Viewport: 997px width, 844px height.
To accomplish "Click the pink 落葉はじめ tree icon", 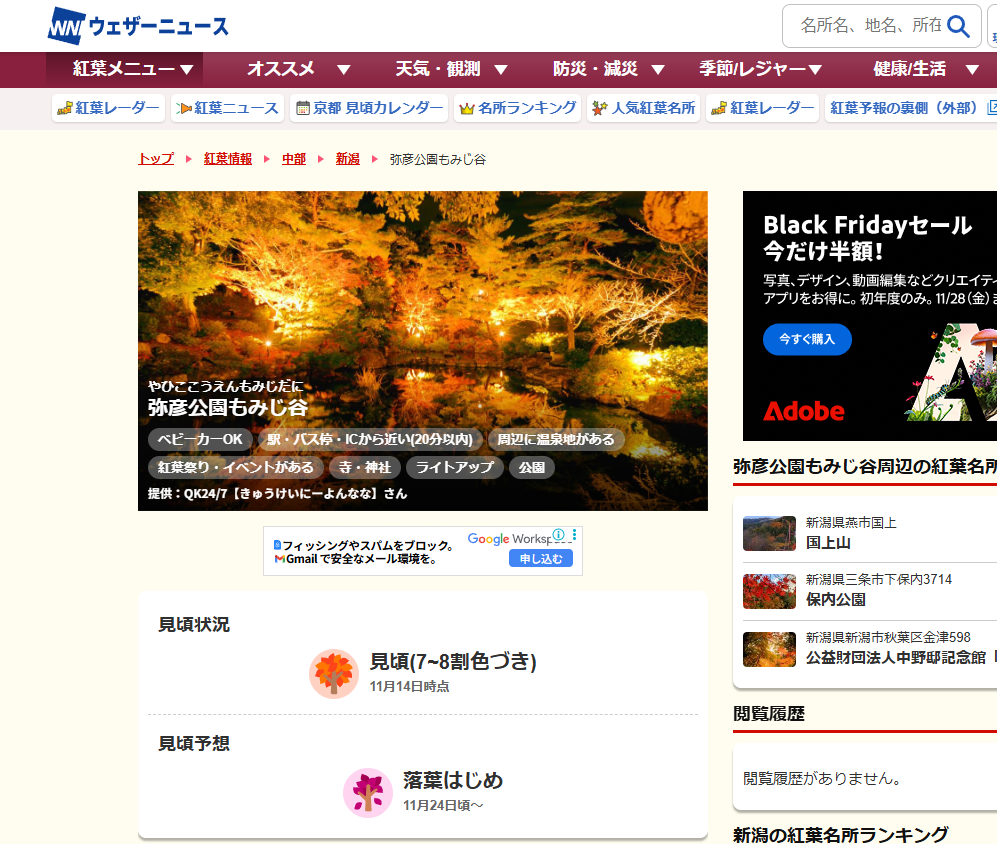I will pyautogui.click(x=367, y=792).
